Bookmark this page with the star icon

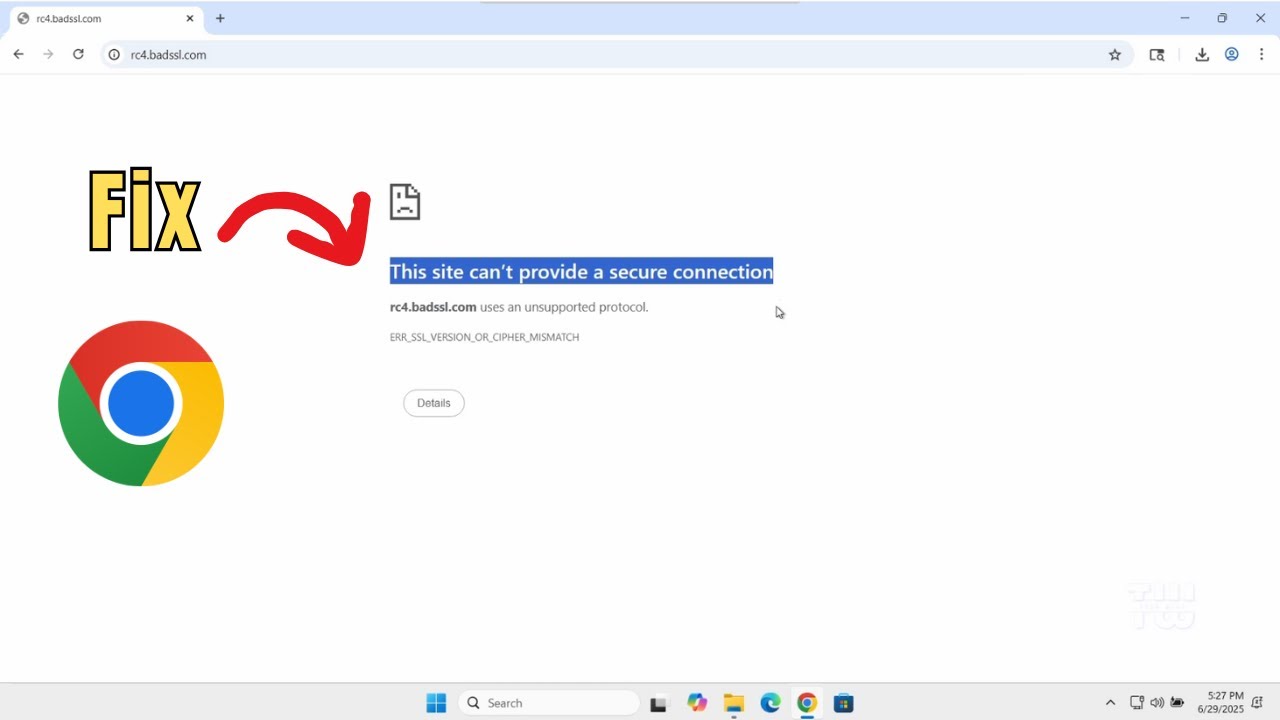(x=1115, y=55)
